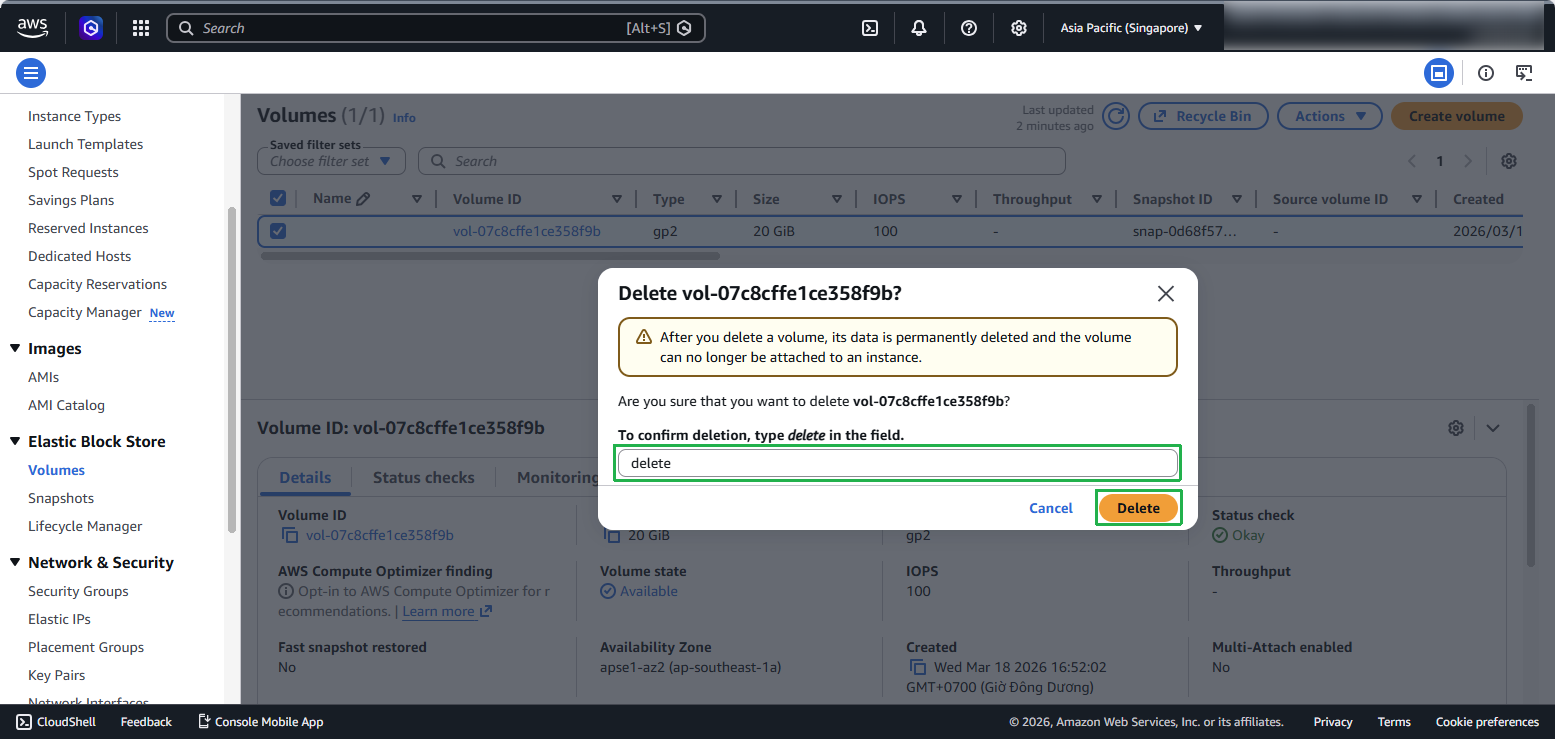Open Instance Types in the sidebar
This screenshot has width=1555, height=739.
click(x=74, y=116)
